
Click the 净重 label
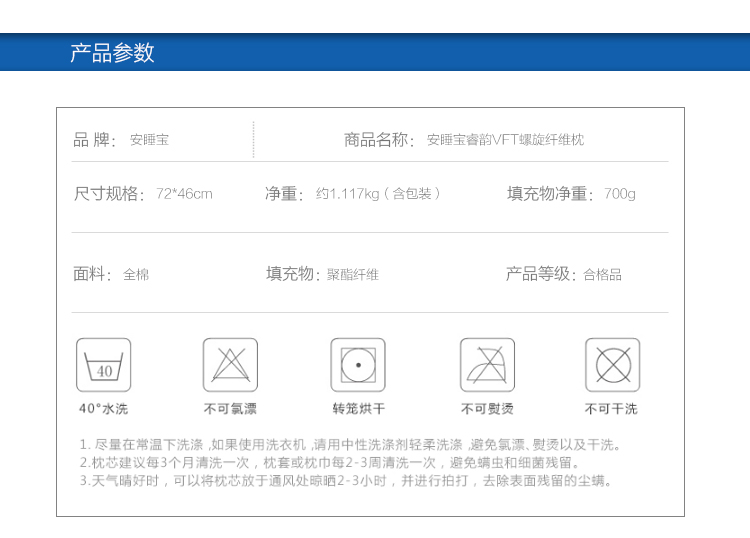tap(285, 194)
